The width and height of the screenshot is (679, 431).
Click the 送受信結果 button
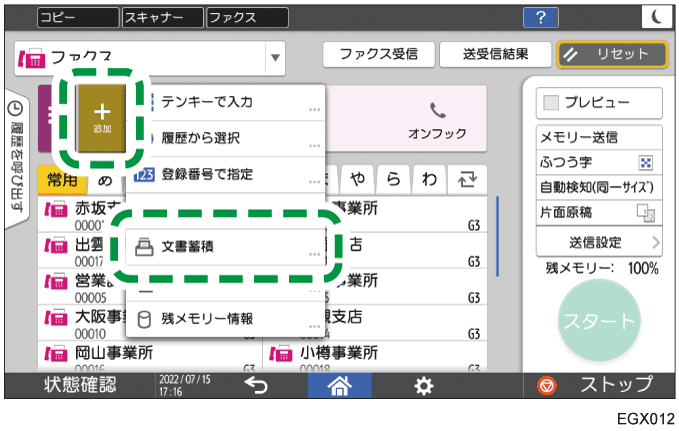pos(495,55)
